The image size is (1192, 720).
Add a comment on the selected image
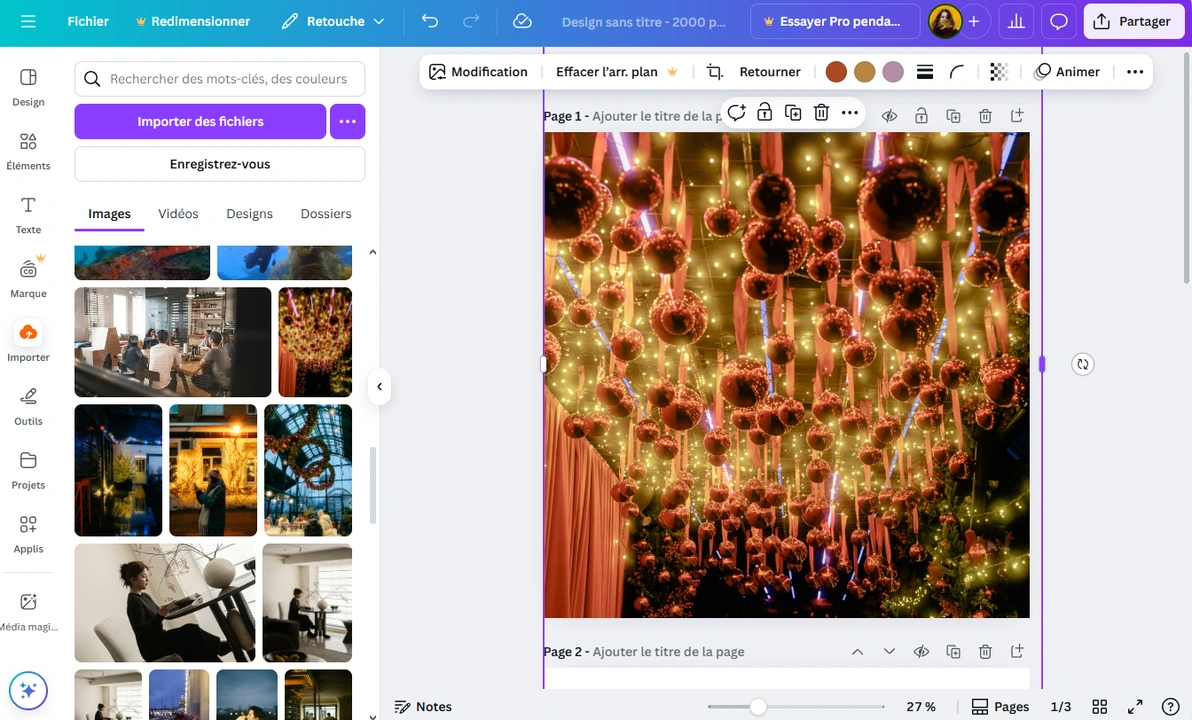pos(737,113)
